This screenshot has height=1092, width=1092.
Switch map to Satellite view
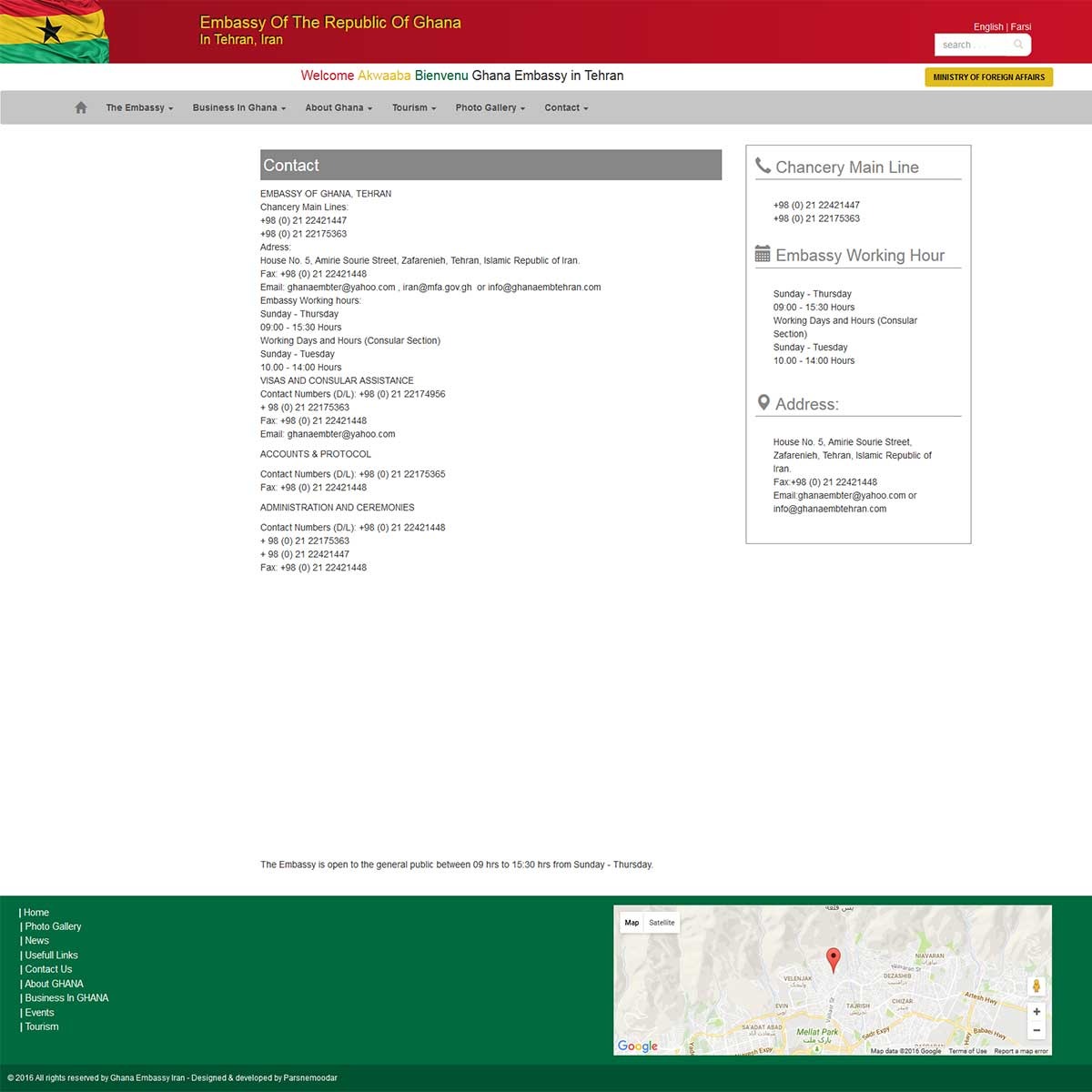662,923
